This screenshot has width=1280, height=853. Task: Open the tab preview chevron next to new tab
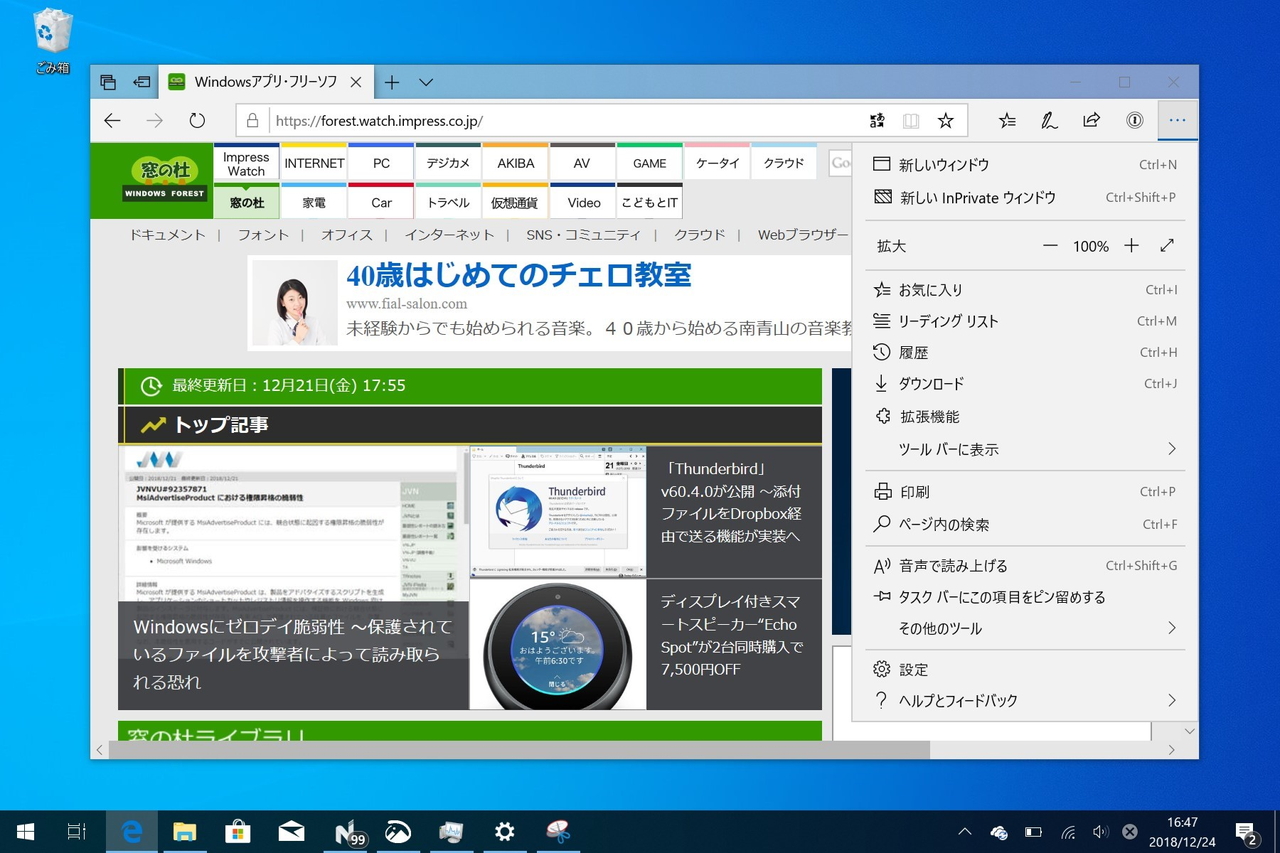pos(424,82)
